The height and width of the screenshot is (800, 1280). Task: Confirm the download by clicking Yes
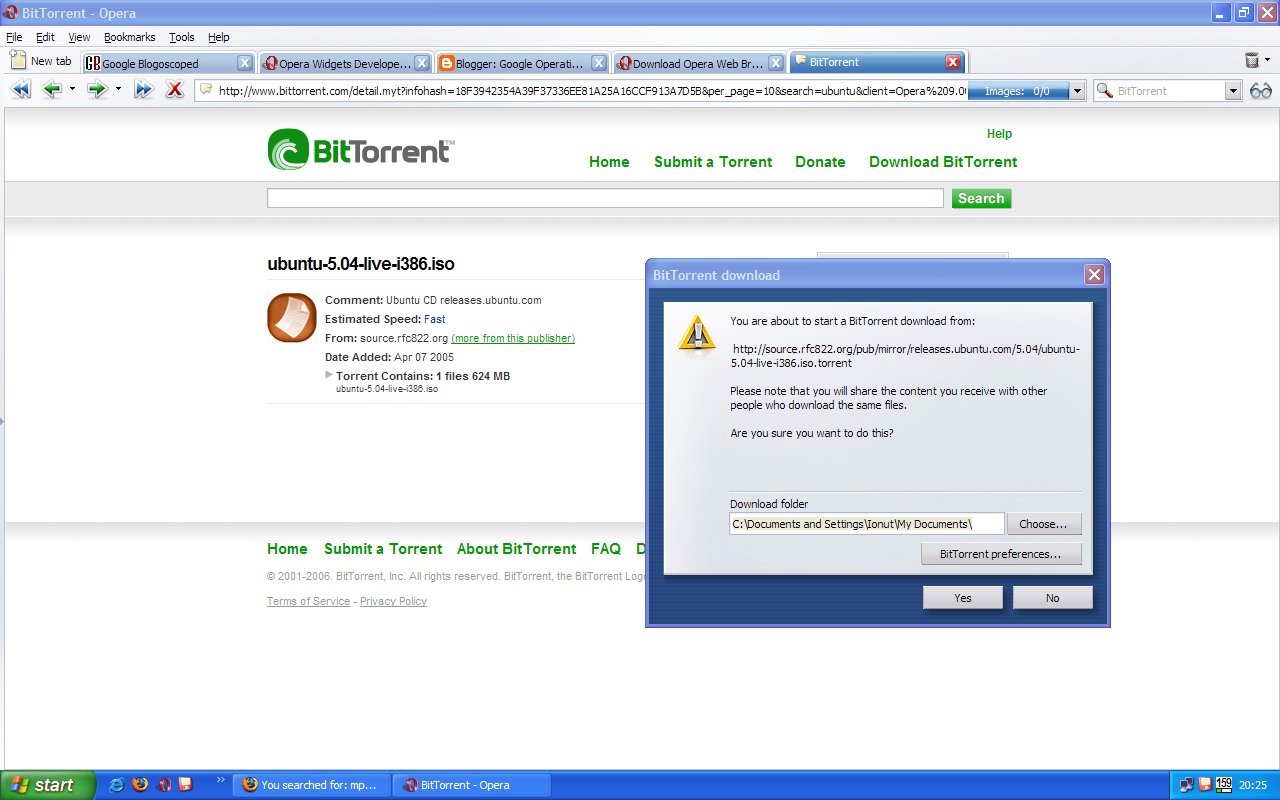point(962,598)
